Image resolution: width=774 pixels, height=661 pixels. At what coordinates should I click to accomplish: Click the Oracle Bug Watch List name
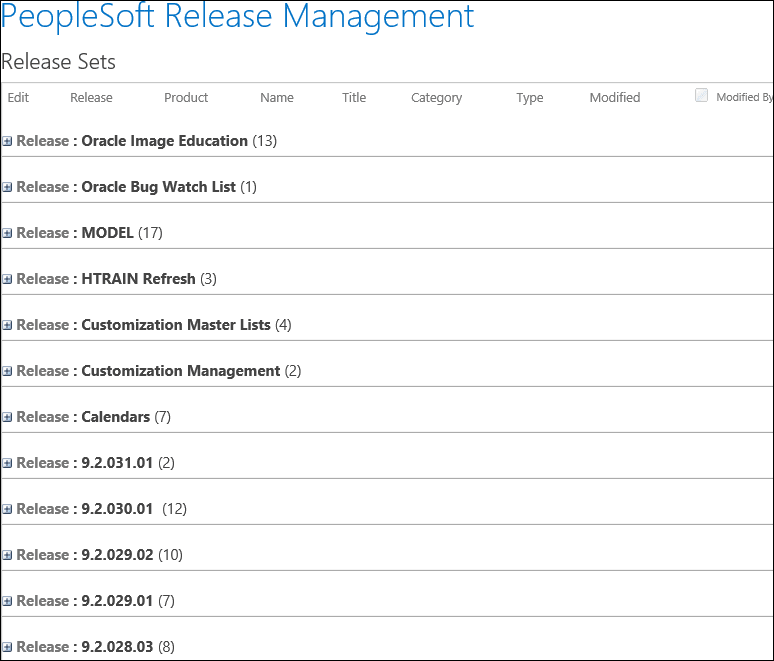158,187
